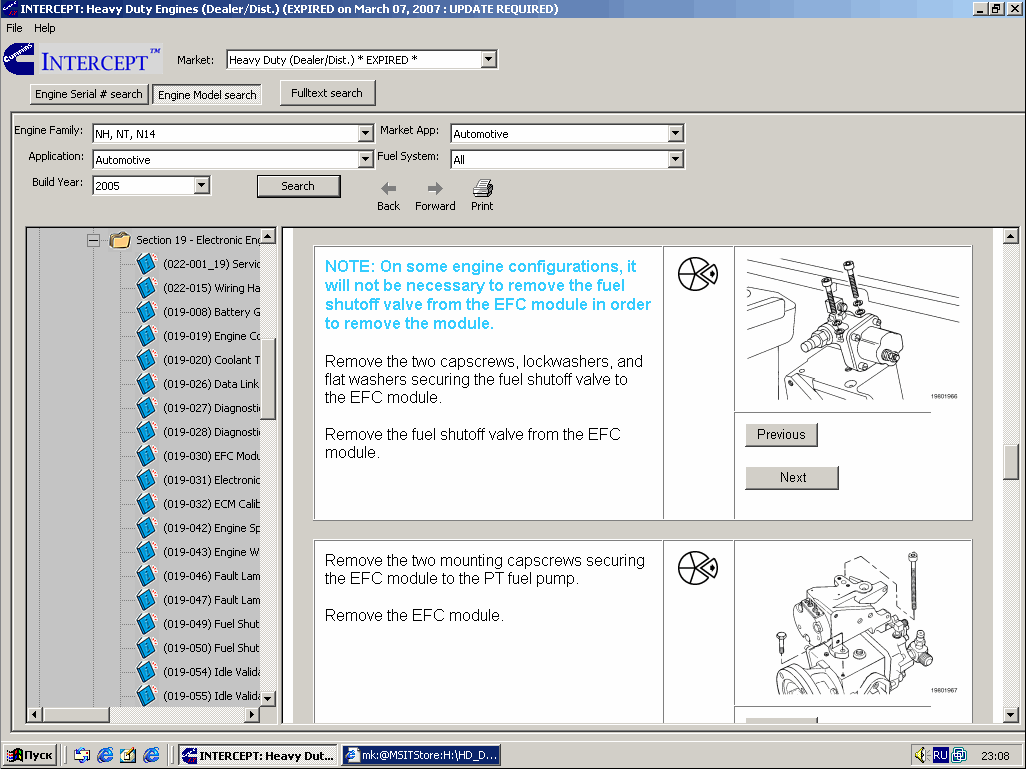Click the language indicator RU in tray
The width and height of the screenshot is (1026, 769).
pyautogui.click(x=940, y=755)
